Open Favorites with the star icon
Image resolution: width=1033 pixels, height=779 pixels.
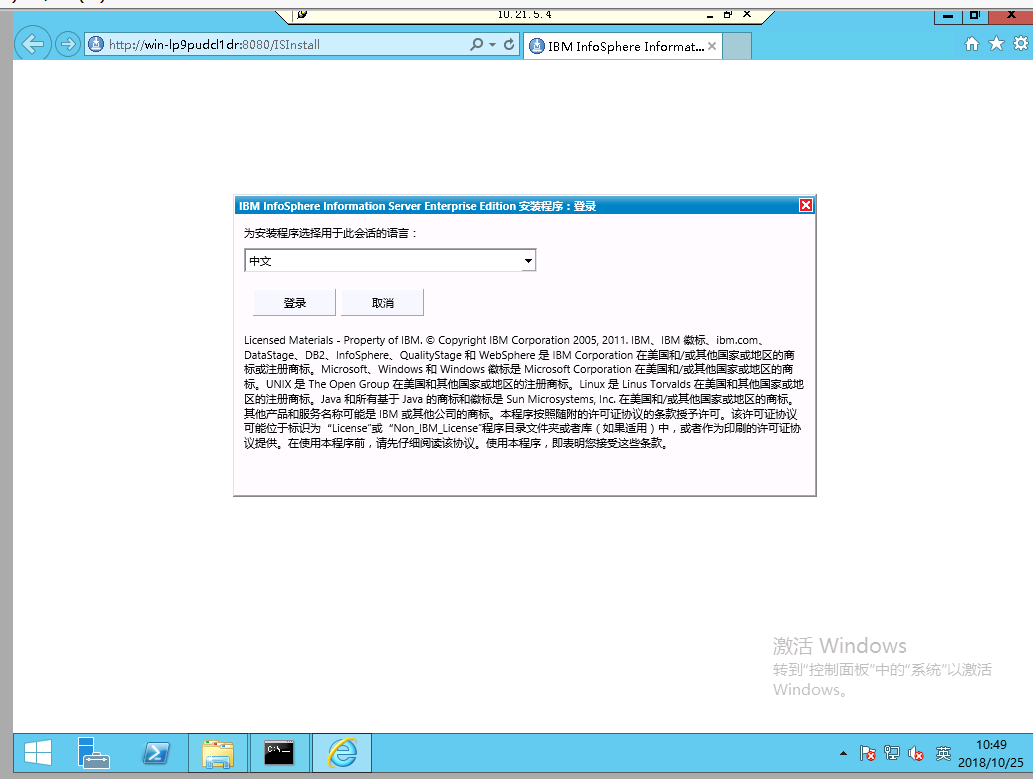994,45
